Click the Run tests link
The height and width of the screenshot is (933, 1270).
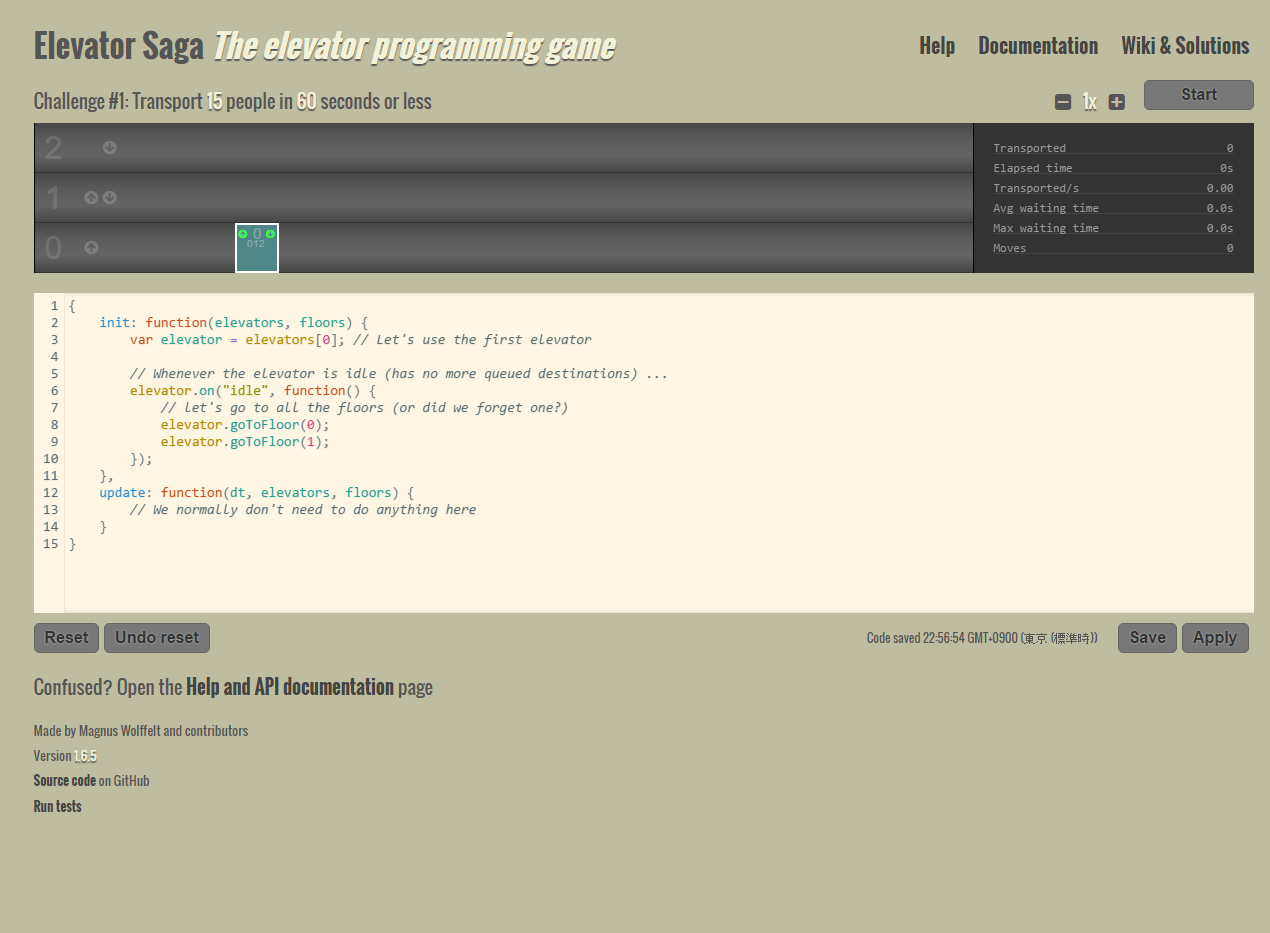58,806
